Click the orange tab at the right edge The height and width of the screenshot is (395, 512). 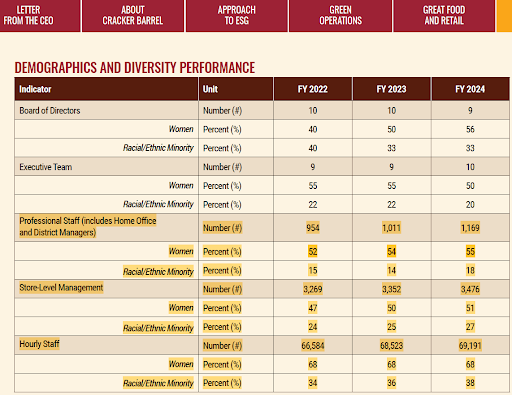tap(504, 16)
